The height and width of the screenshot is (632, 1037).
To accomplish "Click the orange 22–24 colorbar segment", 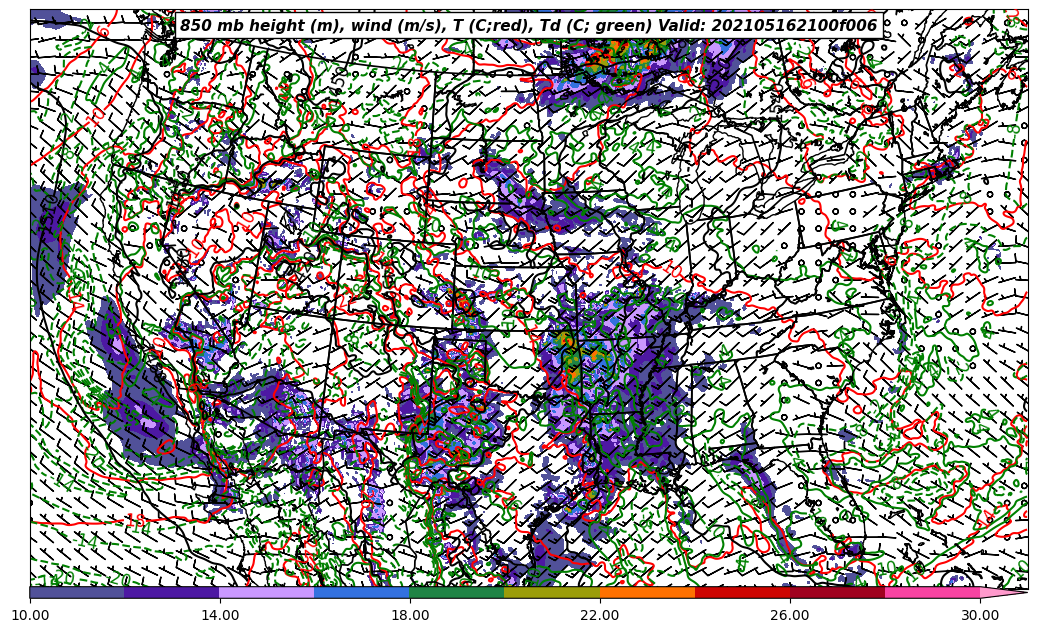I will pyautogui.click(x=647, y=592).
